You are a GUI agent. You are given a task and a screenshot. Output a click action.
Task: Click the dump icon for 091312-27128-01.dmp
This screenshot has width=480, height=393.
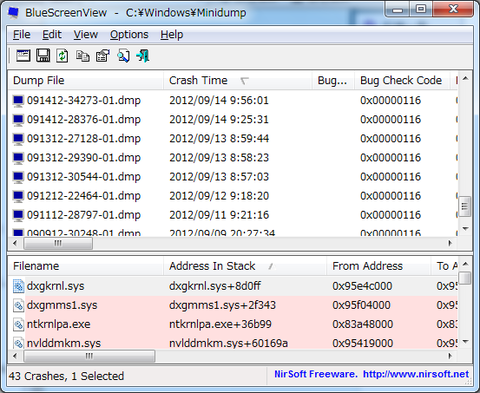(x=18, y=138)
